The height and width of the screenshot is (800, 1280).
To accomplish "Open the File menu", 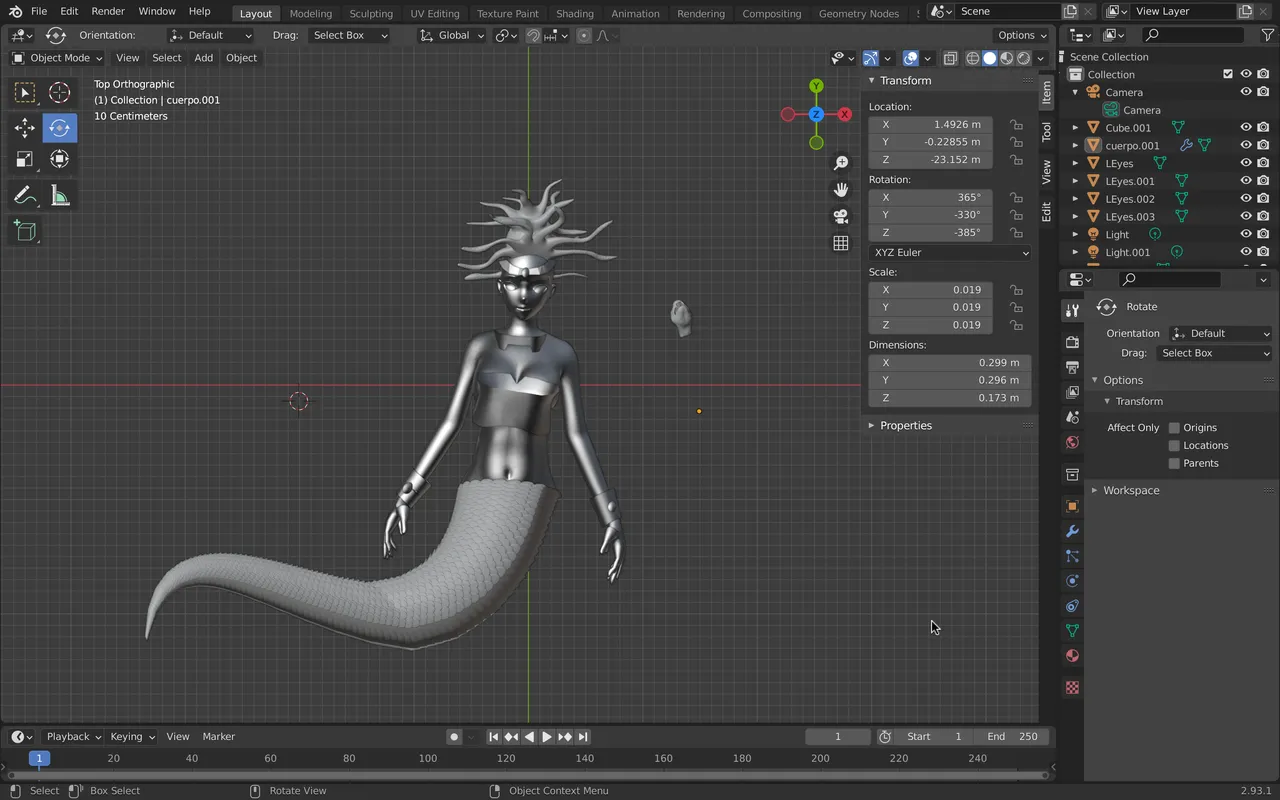I will coord(39,12).
